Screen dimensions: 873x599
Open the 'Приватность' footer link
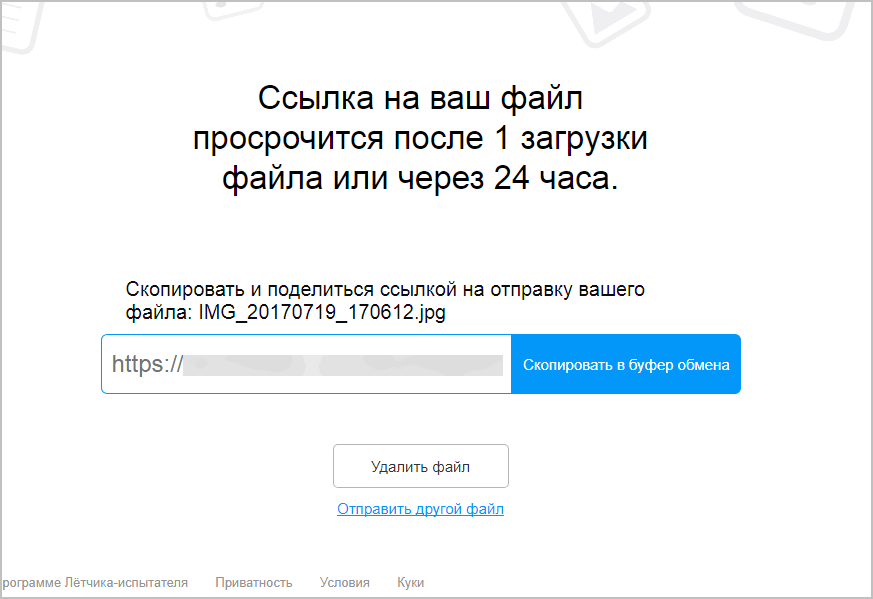click(x=253, y=582)
